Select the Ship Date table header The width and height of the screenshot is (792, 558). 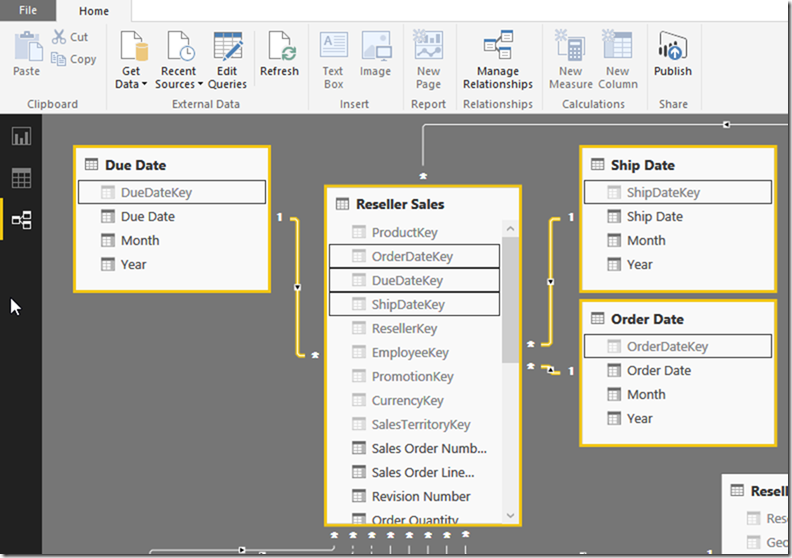click(678, 165)
